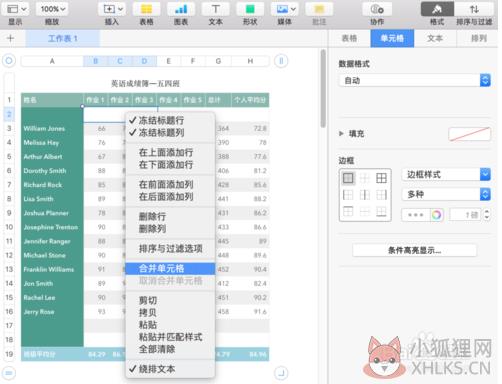Click the add column handle
Viewport: 502px width, 384px height.
(x=281, y=61)
